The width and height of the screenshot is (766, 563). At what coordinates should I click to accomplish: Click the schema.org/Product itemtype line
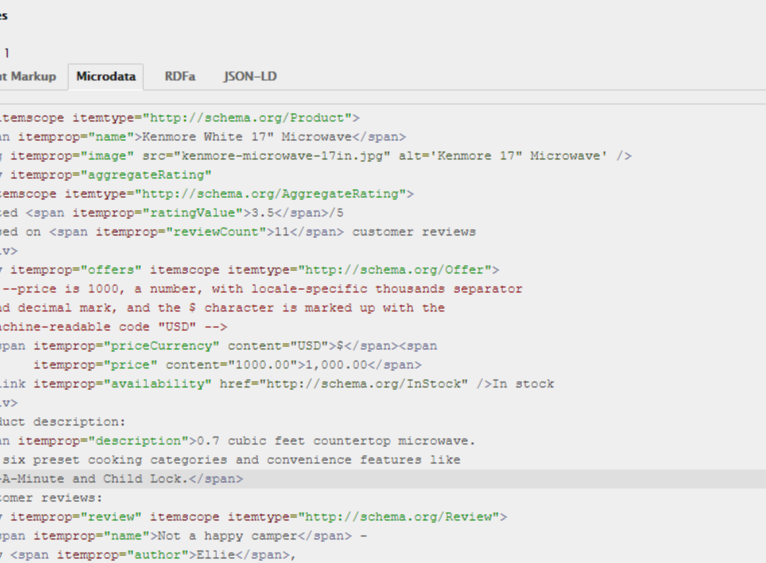pos(180,118)
